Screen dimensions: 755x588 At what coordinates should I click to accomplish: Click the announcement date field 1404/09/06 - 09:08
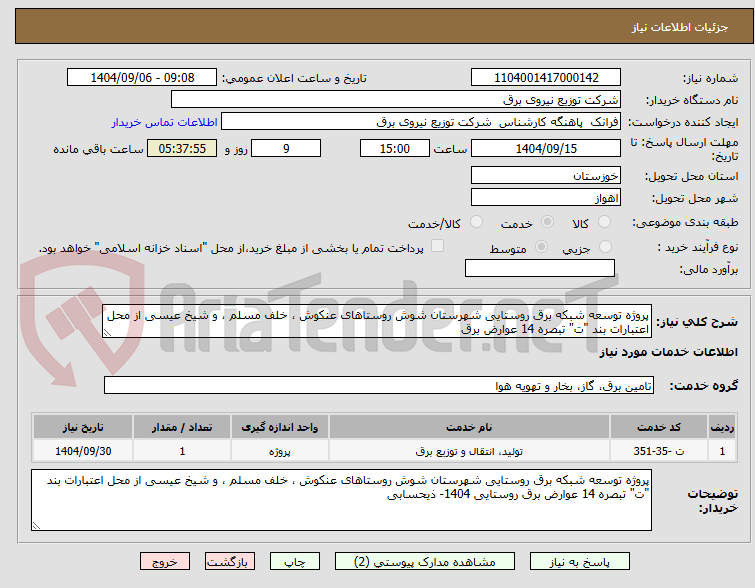[142, 78]
